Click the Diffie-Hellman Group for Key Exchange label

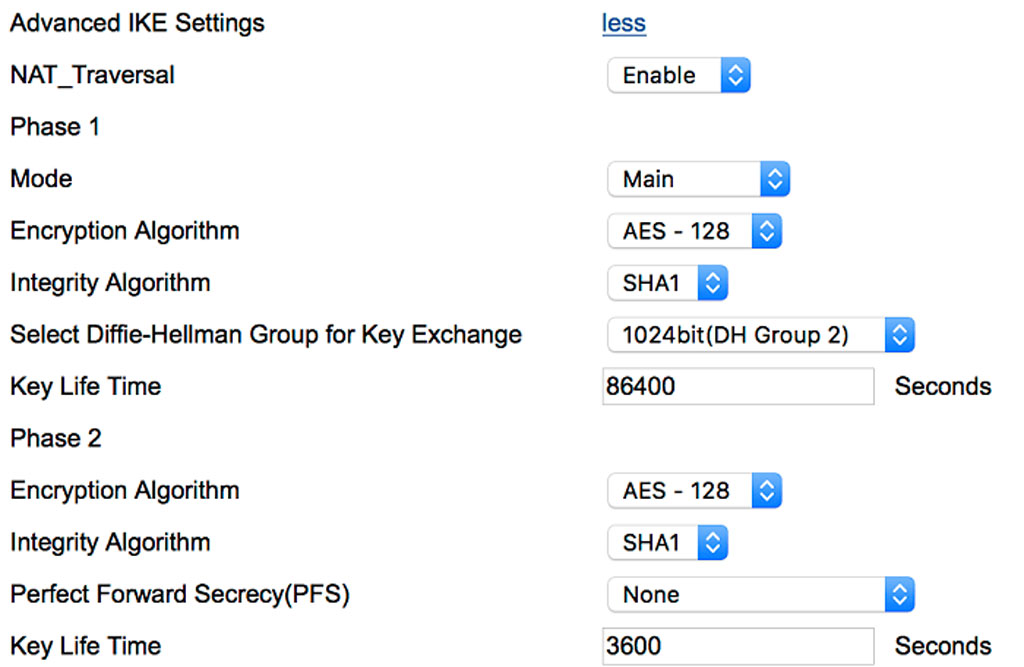(x=265, y=335)
